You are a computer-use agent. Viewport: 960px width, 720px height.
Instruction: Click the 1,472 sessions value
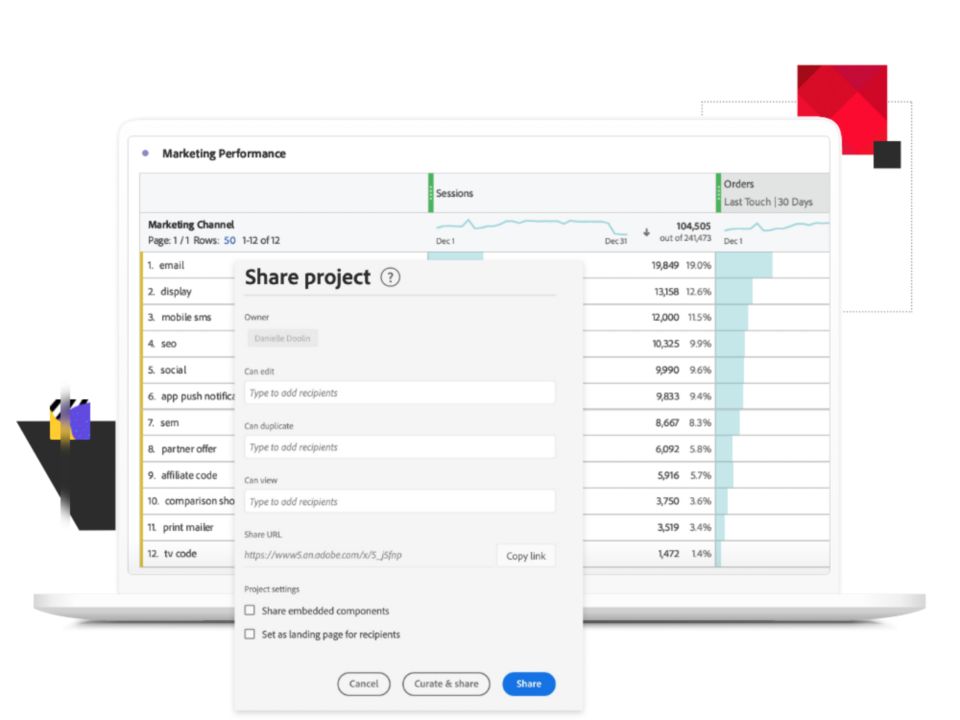click(x=669, y=553)
